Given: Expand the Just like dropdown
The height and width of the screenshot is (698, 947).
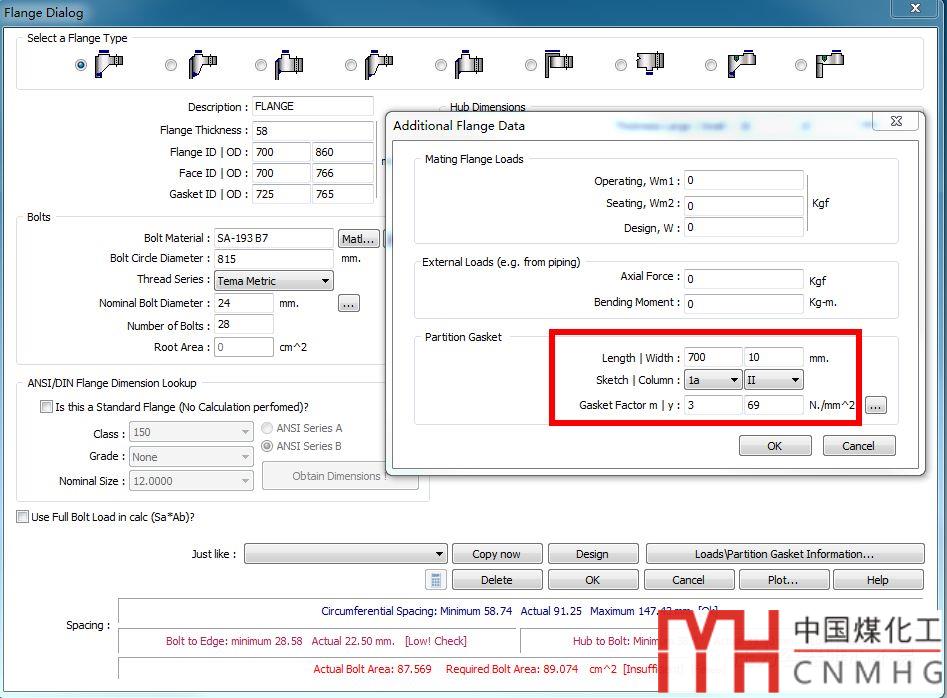Looking at the screenshot, I should click(345, 554).
